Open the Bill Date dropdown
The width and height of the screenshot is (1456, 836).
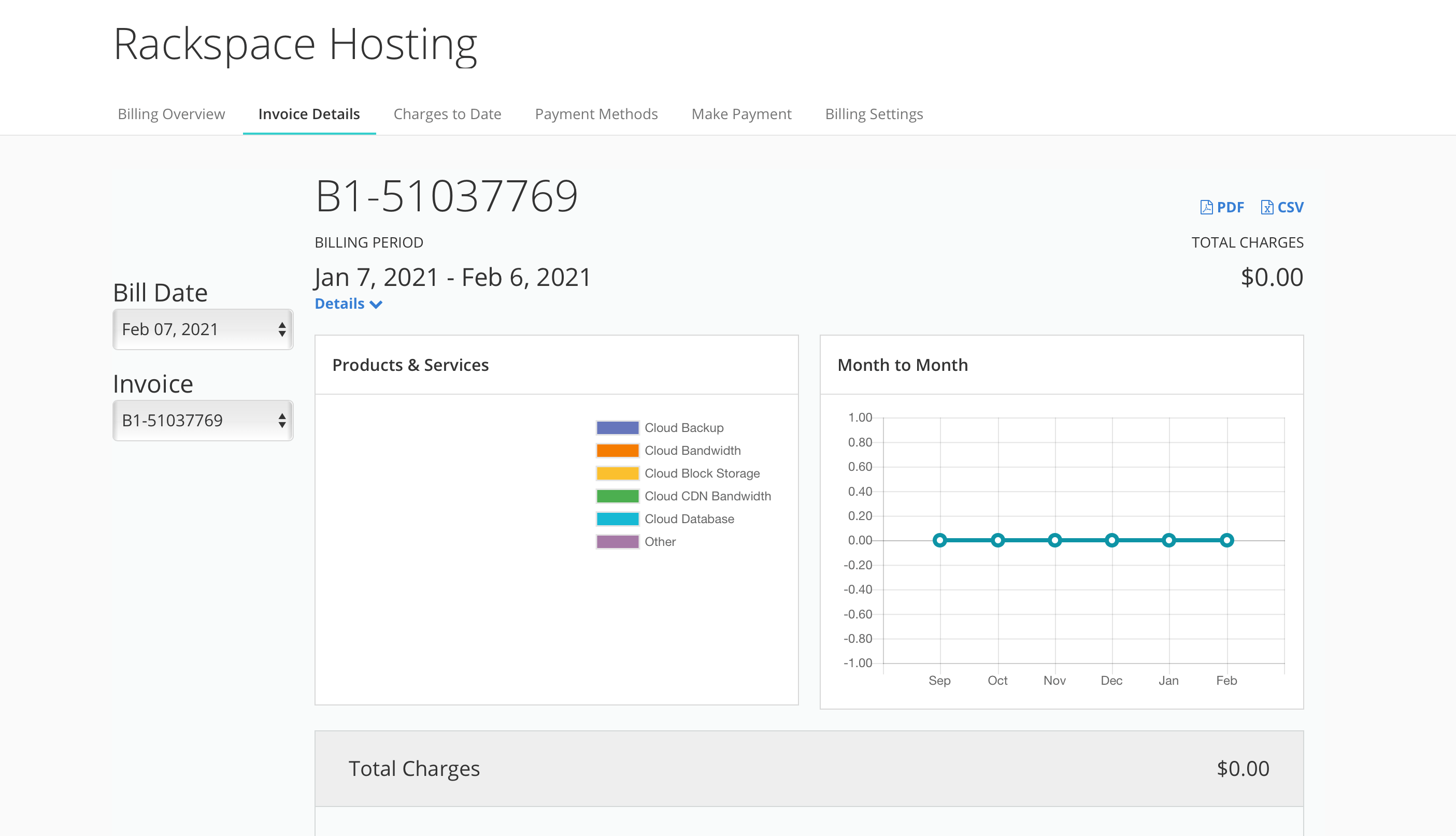click(202, 329)
